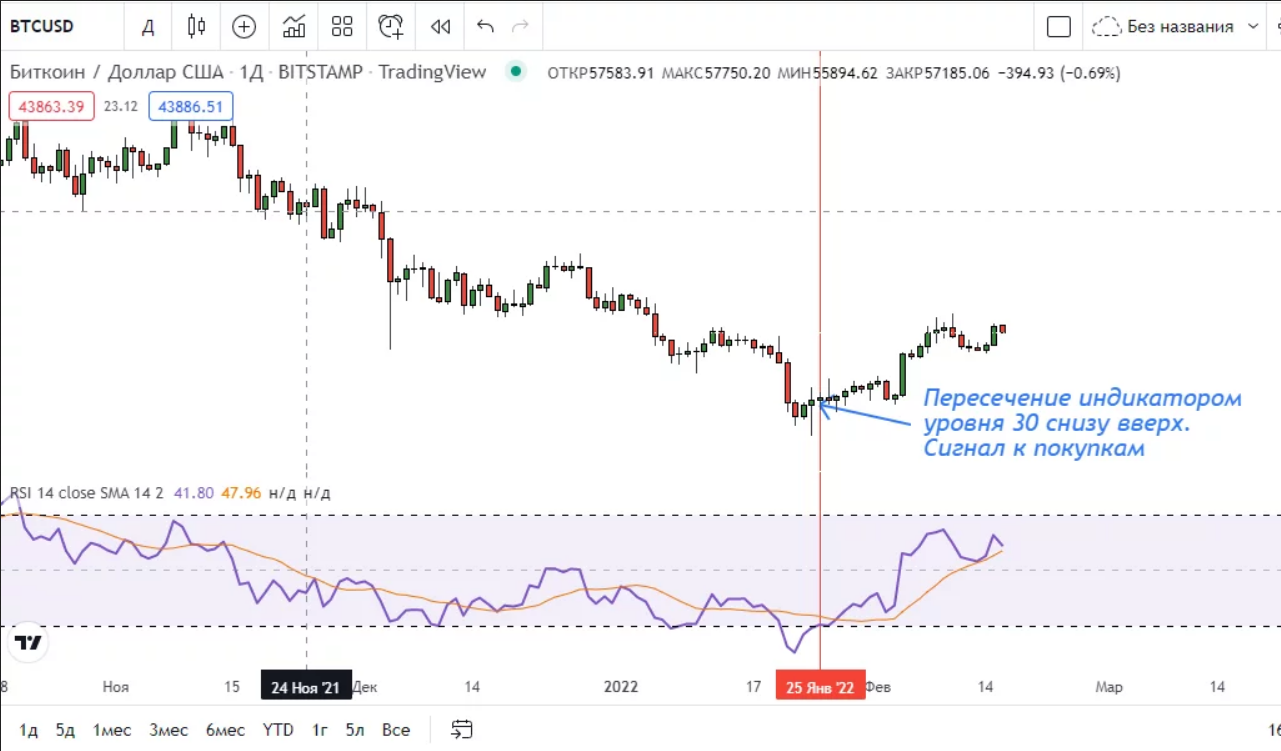Click the red sell price 43863.39 button

pos(51,106)
